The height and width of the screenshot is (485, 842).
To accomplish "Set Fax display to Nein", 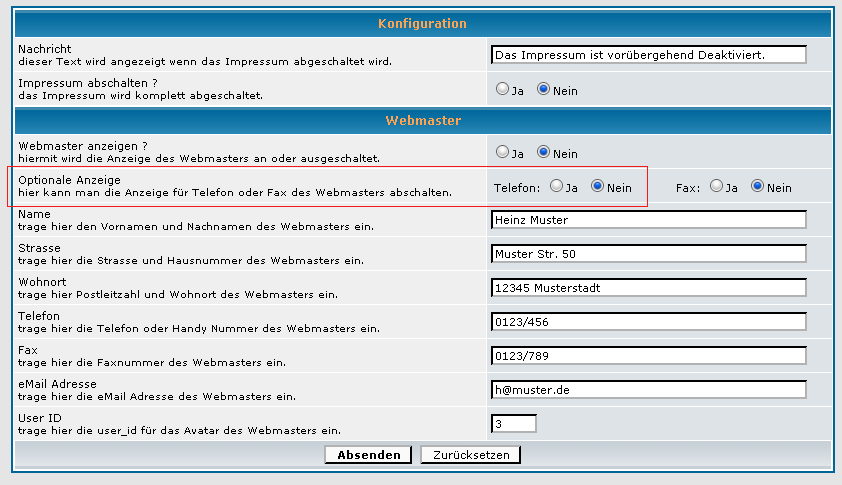I will tap(758, 186).
